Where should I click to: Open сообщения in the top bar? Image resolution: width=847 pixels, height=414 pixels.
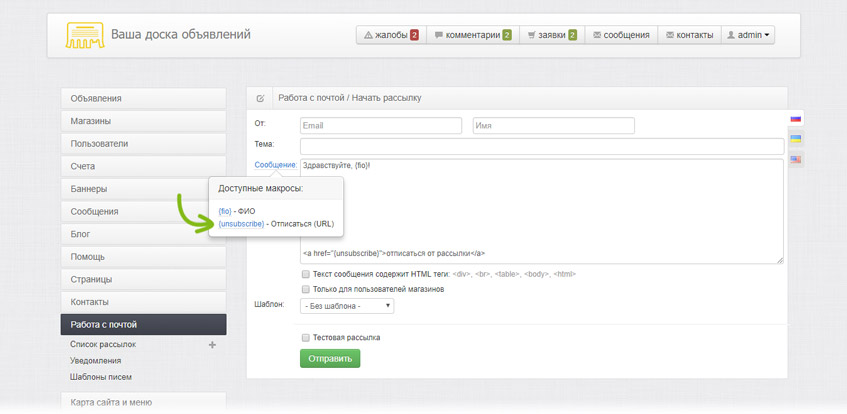coord(621,35)
